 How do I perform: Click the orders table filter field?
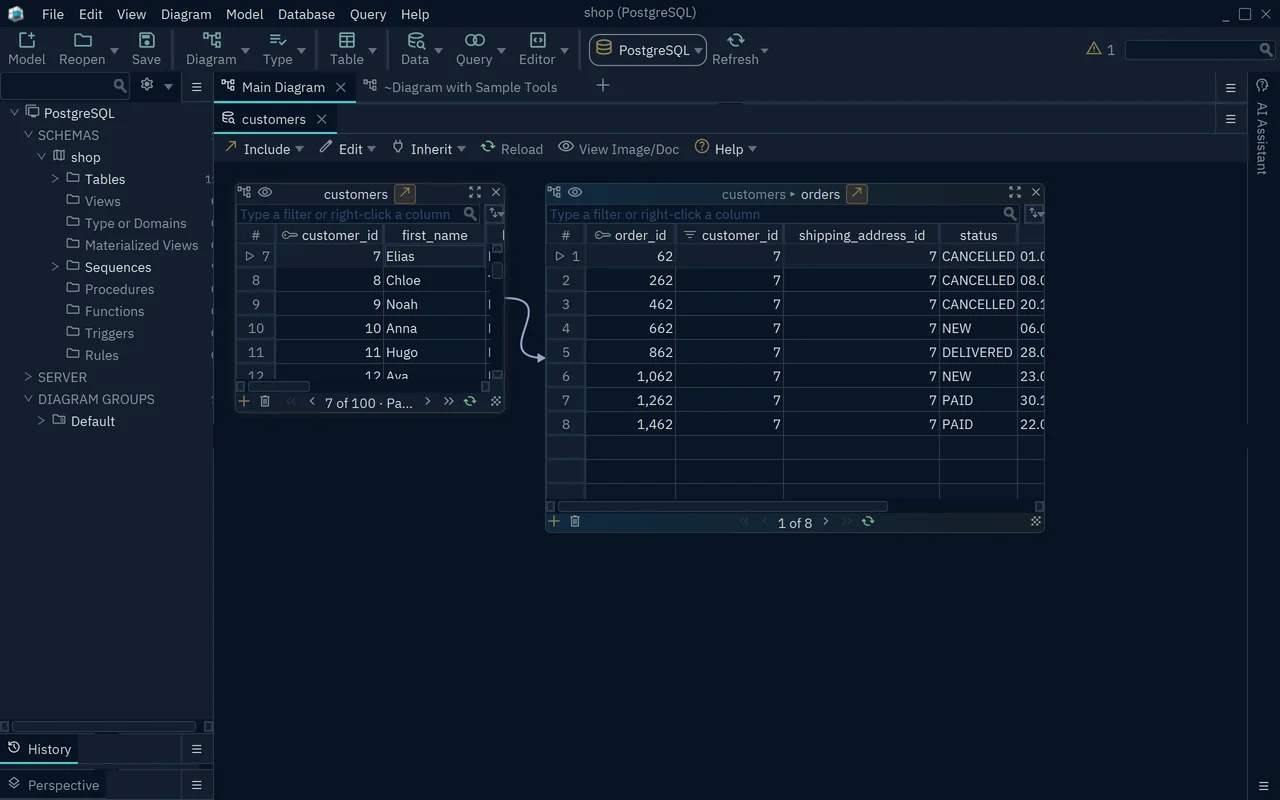pos(776,214)
